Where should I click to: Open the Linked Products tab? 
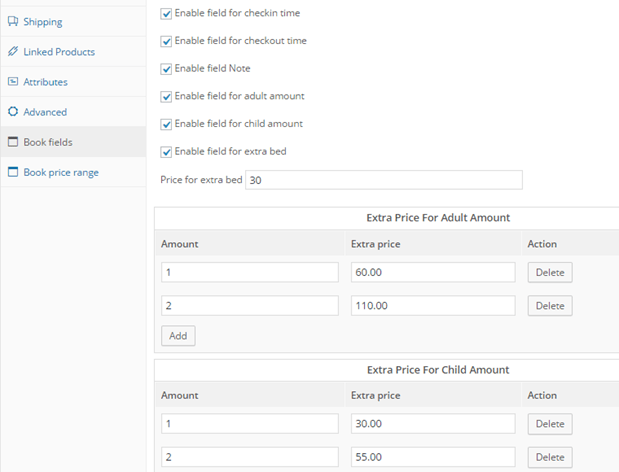[59, 51]
